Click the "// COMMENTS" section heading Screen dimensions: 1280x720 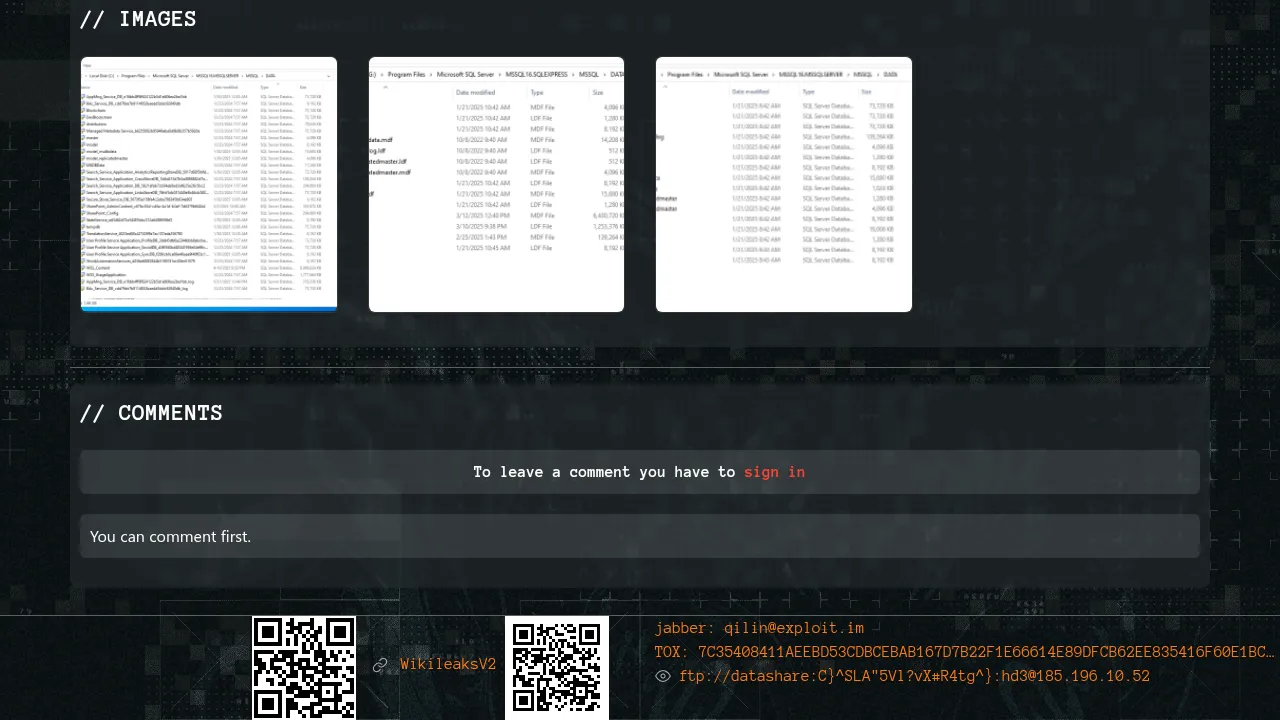tap(151, 413)
